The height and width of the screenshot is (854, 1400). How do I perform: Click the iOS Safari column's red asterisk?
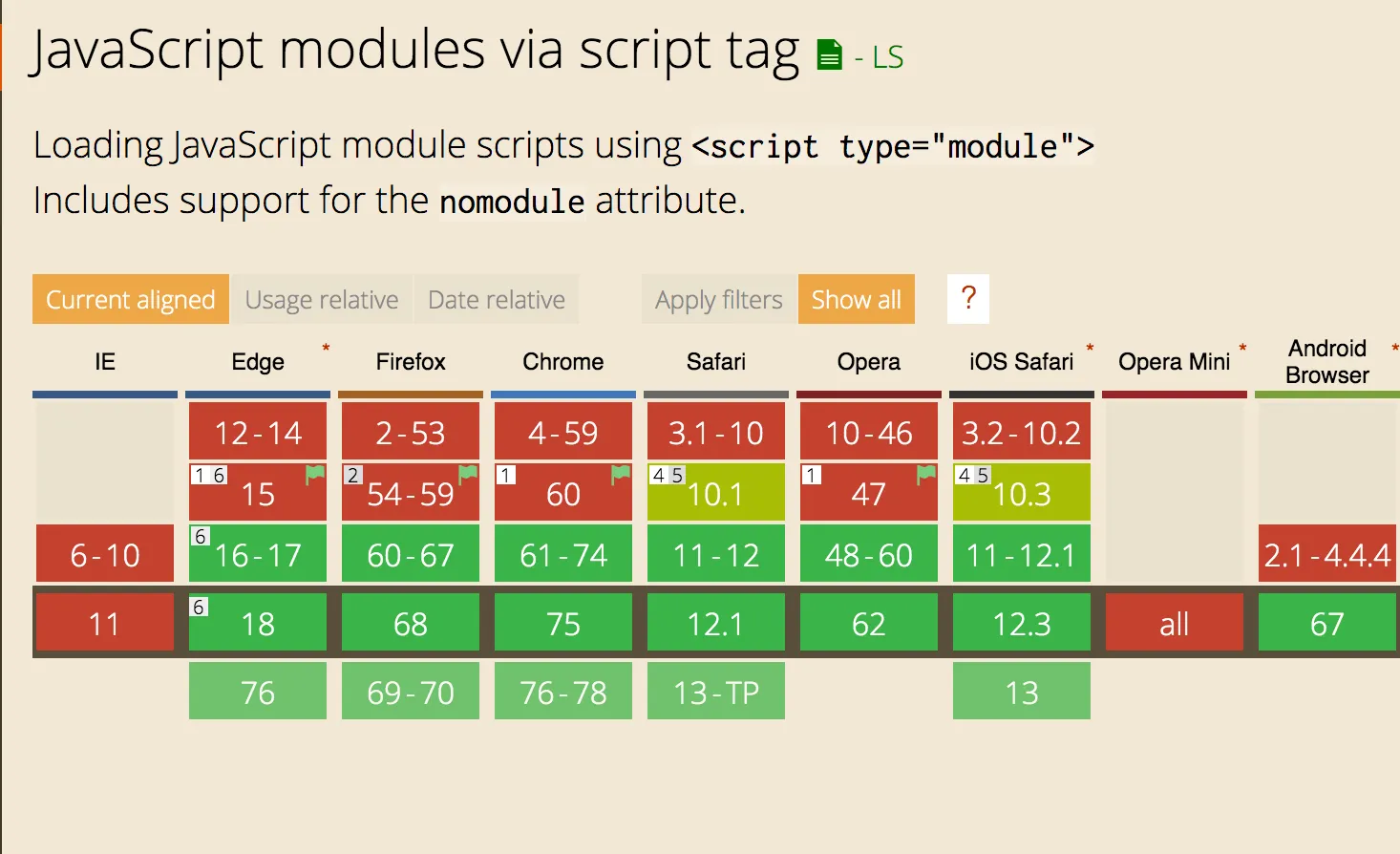point(1090,349)
